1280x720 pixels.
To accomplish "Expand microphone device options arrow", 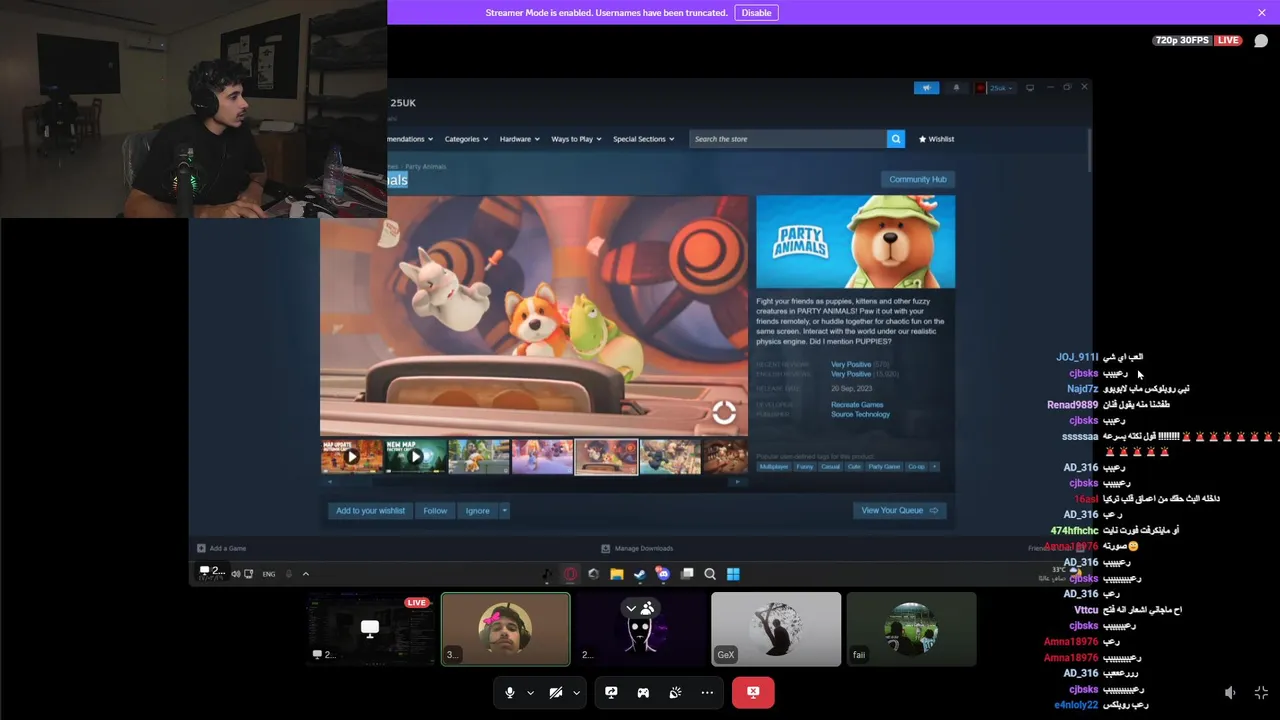I will pyautogui.click(x=530, y=692).
